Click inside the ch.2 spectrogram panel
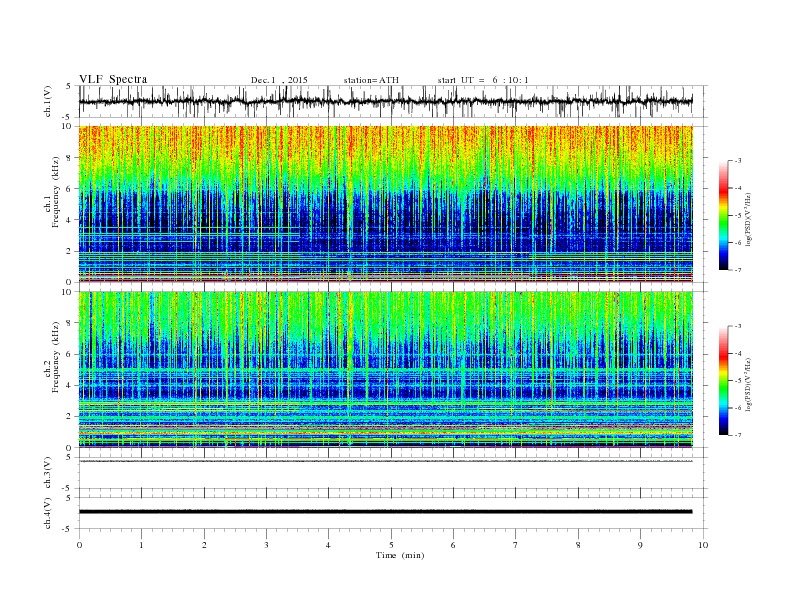This screenshot has width=792, height=612. [385, 370]
